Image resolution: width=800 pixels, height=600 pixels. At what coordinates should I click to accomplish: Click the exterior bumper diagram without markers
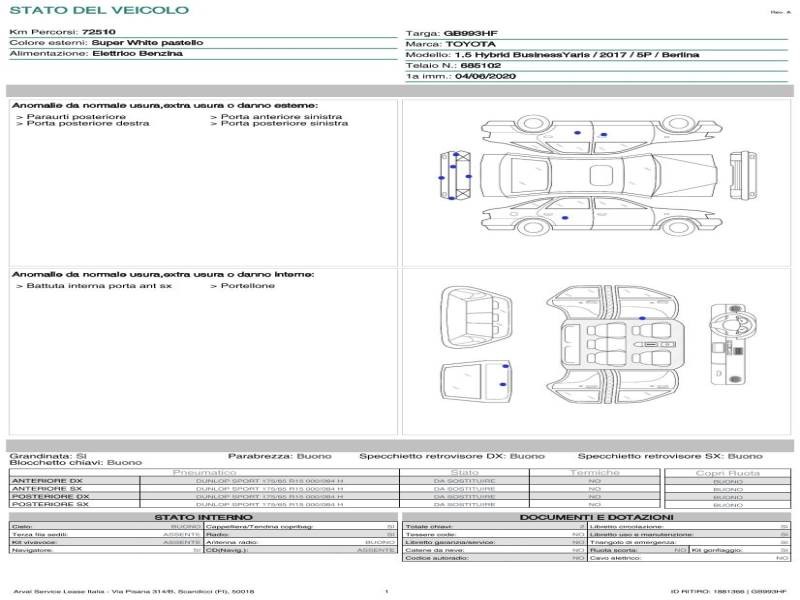click(x=743, y=175)
